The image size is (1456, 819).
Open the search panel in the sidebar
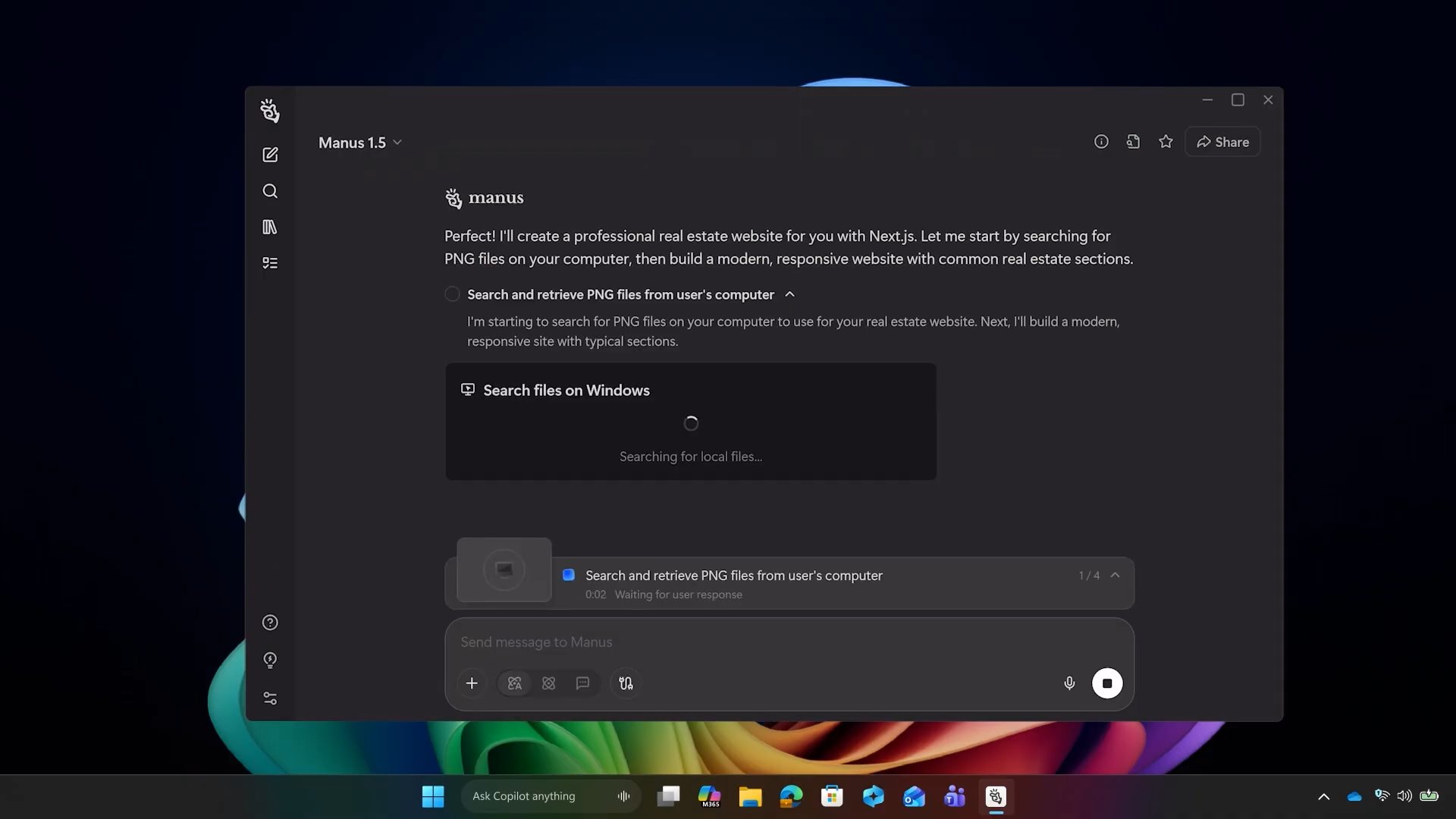coord(270,190)
